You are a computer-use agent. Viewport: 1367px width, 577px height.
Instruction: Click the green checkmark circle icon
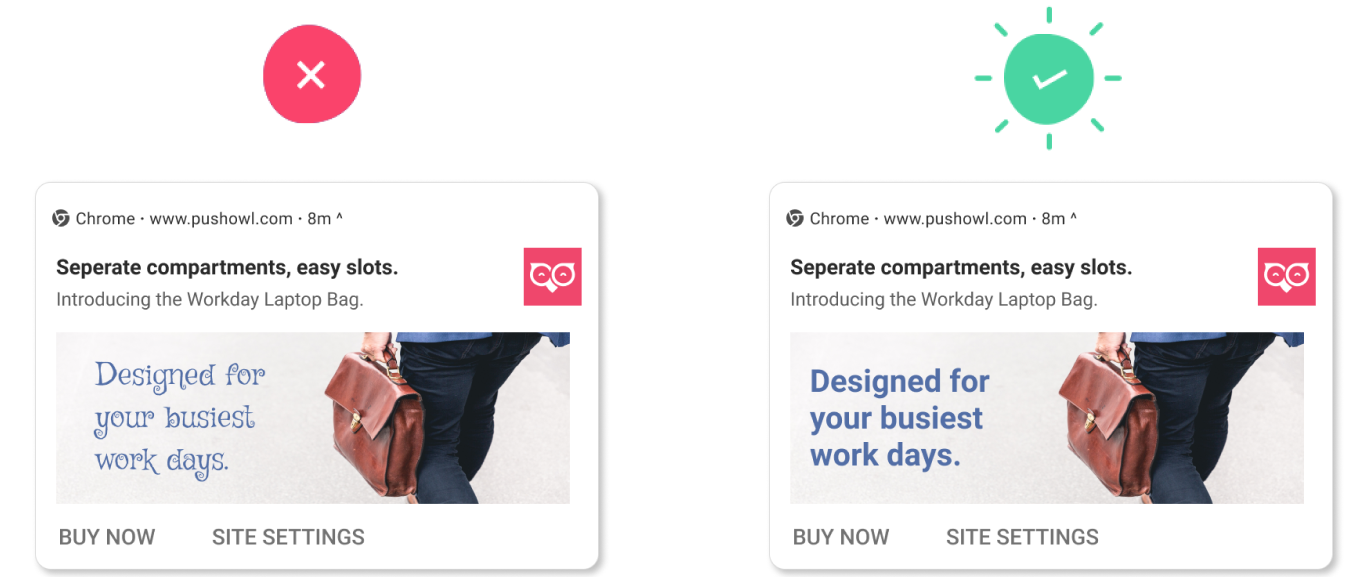1048,76
